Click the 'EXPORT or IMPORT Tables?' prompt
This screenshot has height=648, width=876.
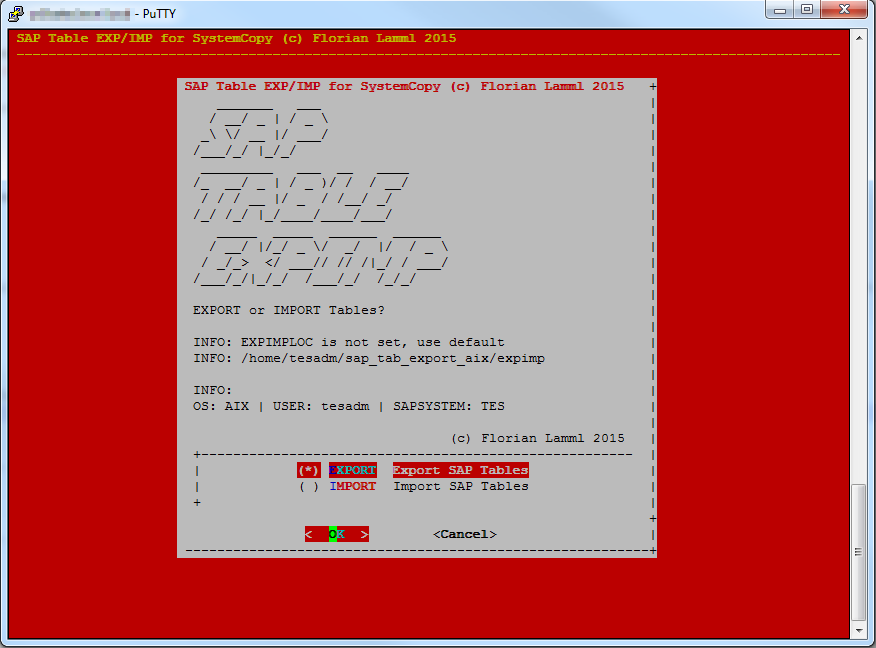coord(289,311)
